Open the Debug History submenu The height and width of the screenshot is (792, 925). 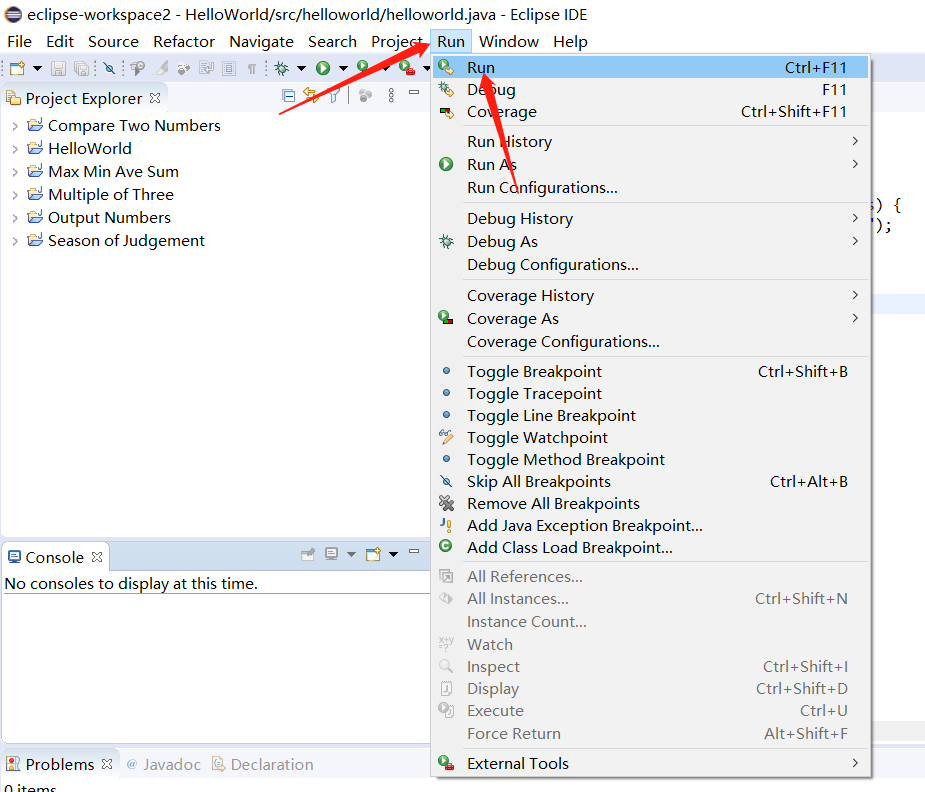click(650, 219)
